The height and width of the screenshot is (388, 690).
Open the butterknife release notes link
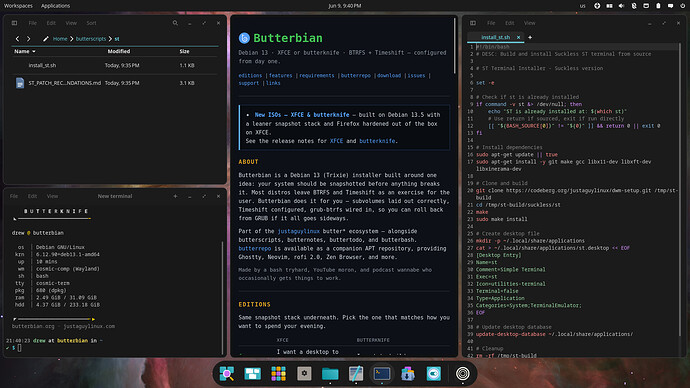[x=377, y=141]
